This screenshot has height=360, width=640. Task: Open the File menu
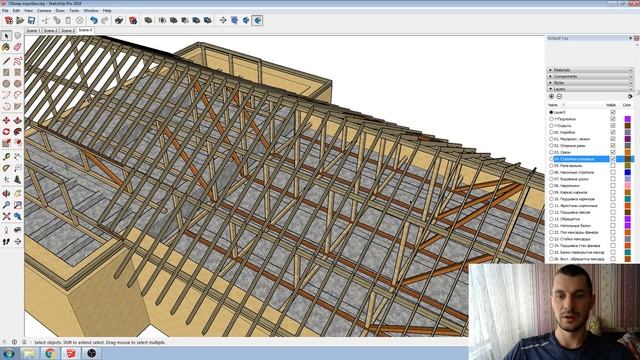click(x=5, y=10)
